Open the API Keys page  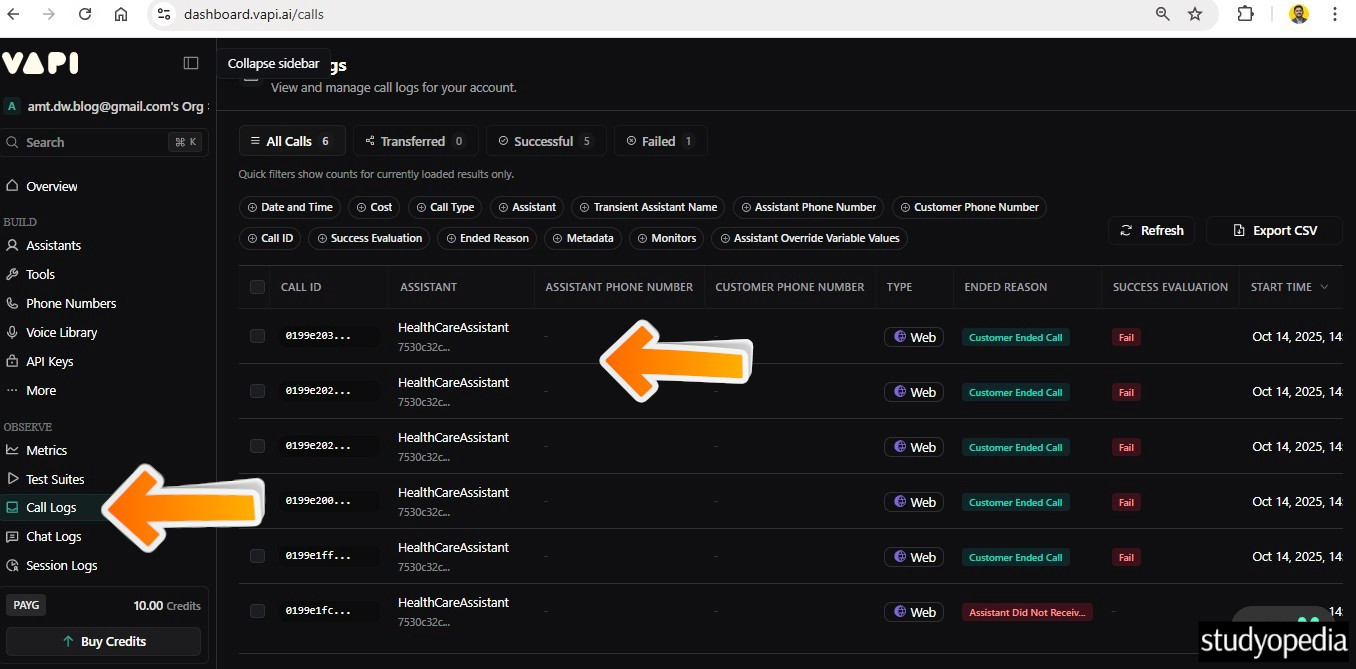click(x=49, y=361)
